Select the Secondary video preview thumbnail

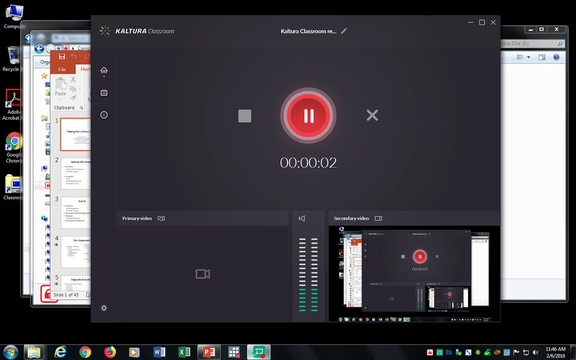[x=414, y=274]
